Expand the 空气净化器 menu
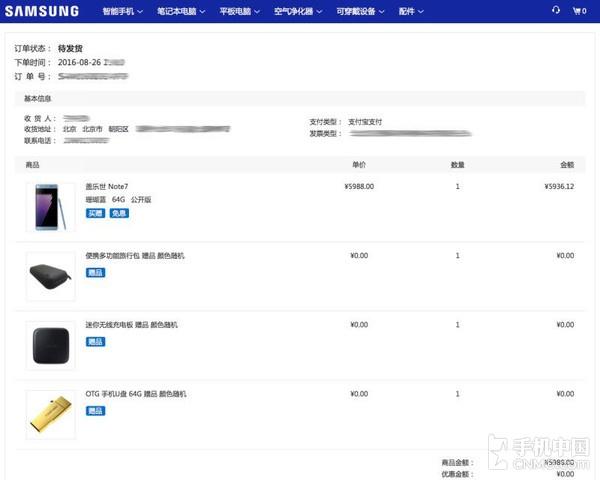The width and height of the screenshot is (600, 480). point(298,11)
